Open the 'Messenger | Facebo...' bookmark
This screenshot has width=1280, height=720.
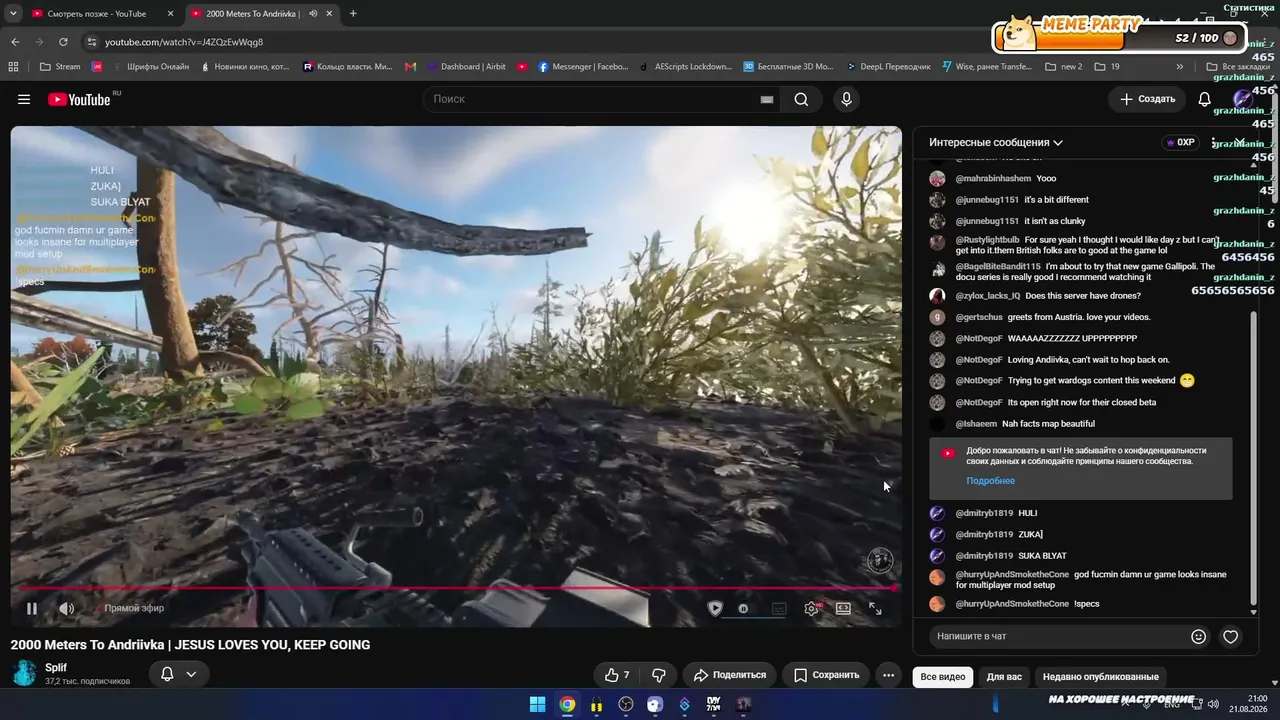click(x=584, y=67)
